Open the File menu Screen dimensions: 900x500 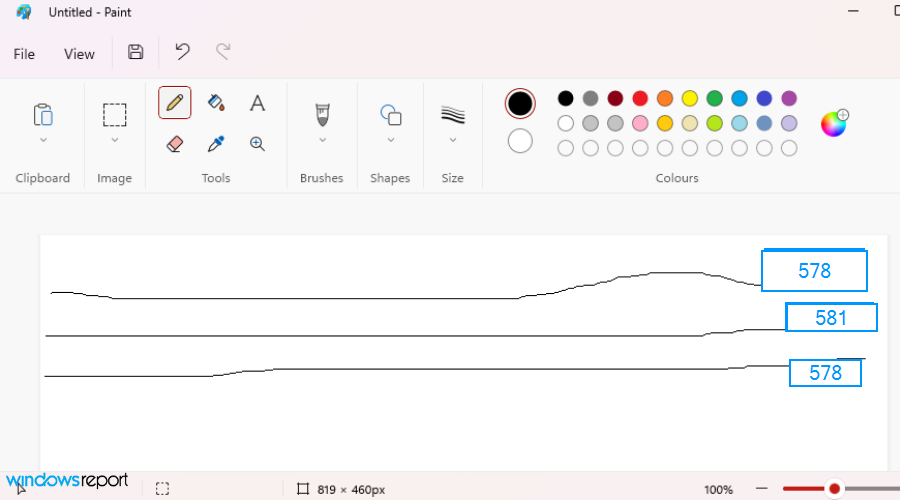[x=24, y=54]
